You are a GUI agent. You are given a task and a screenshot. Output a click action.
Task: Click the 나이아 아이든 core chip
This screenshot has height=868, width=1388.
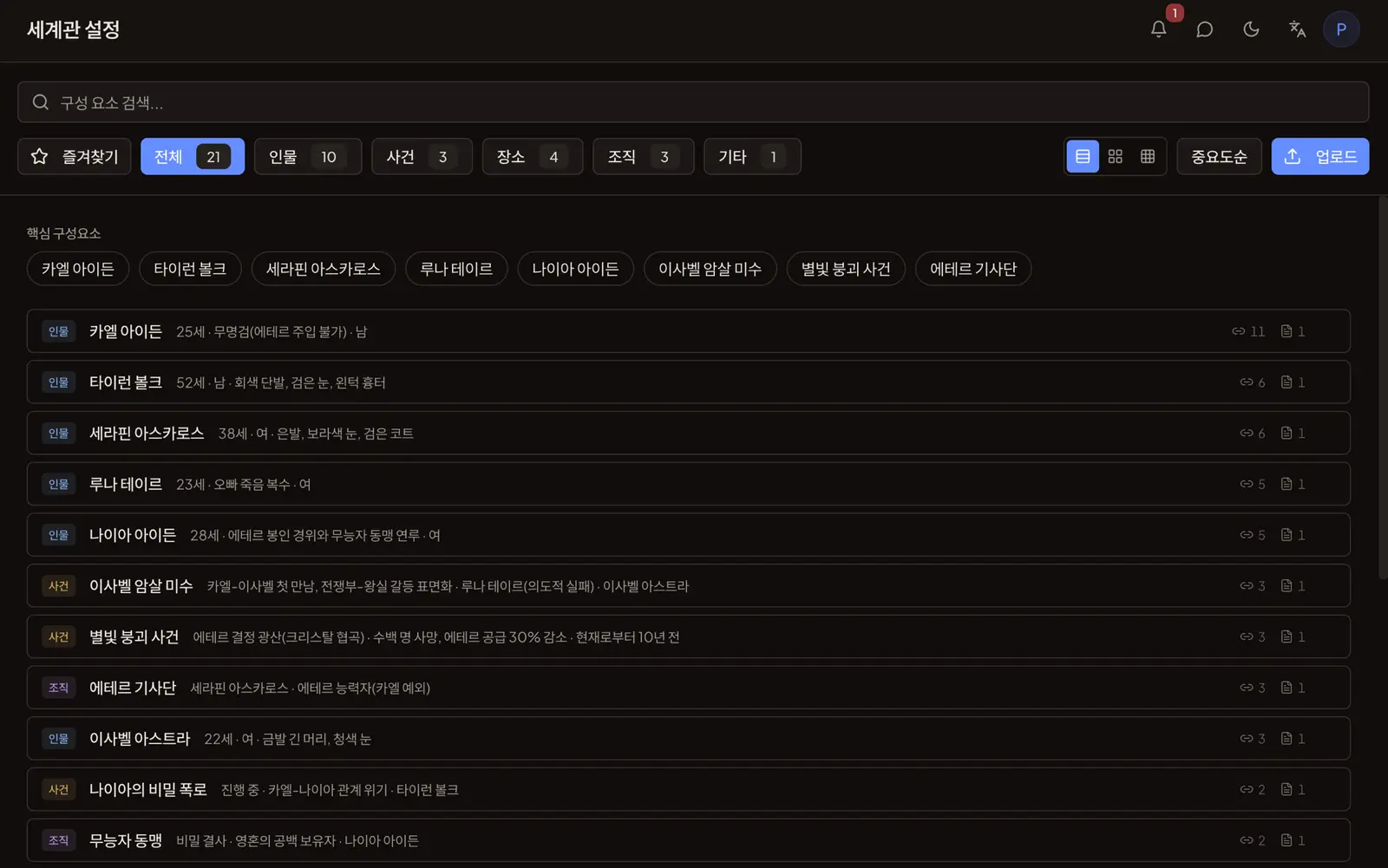coord(576,269)
